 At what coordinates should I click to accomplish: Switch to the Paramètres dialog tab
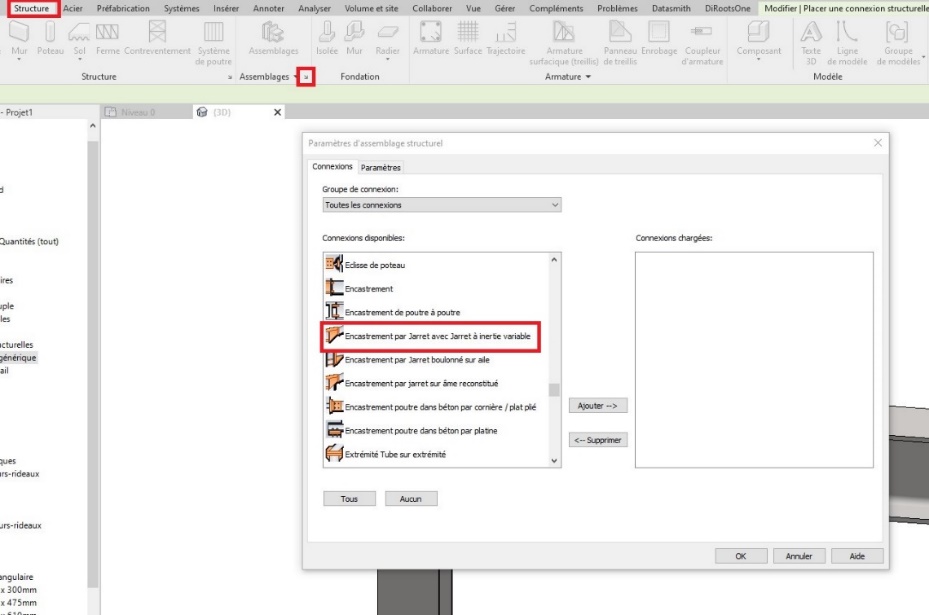pyautogui.click(x=381, y=168)
